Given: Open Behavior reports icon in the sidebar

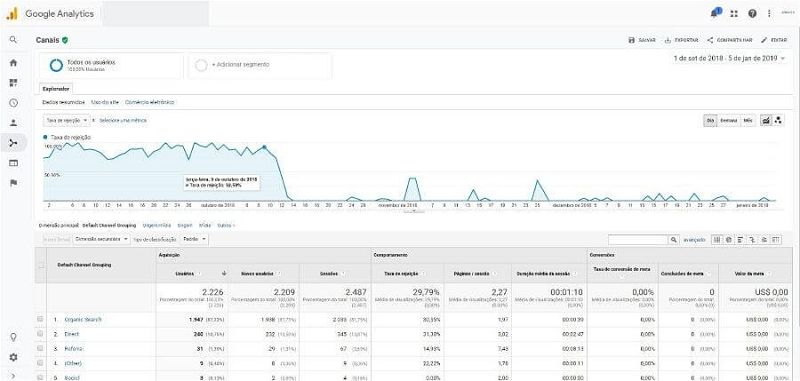Looking at the screenshot, I should pos(13,163).
